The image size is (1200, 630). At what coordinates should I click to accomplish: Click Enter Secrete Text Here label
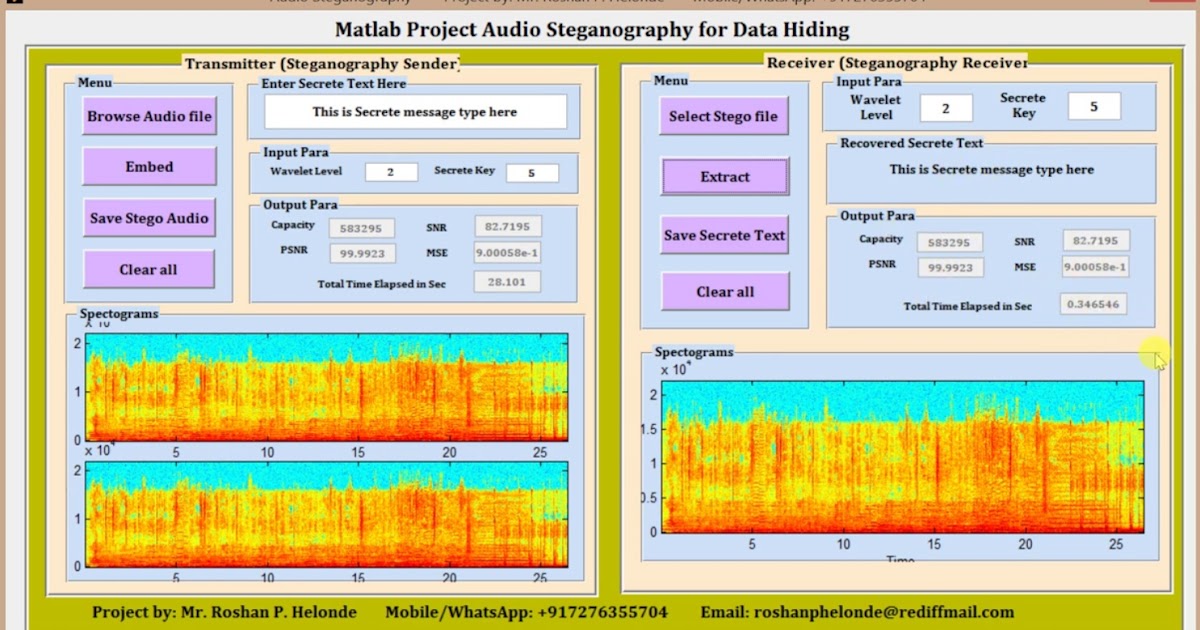(334, 84)
